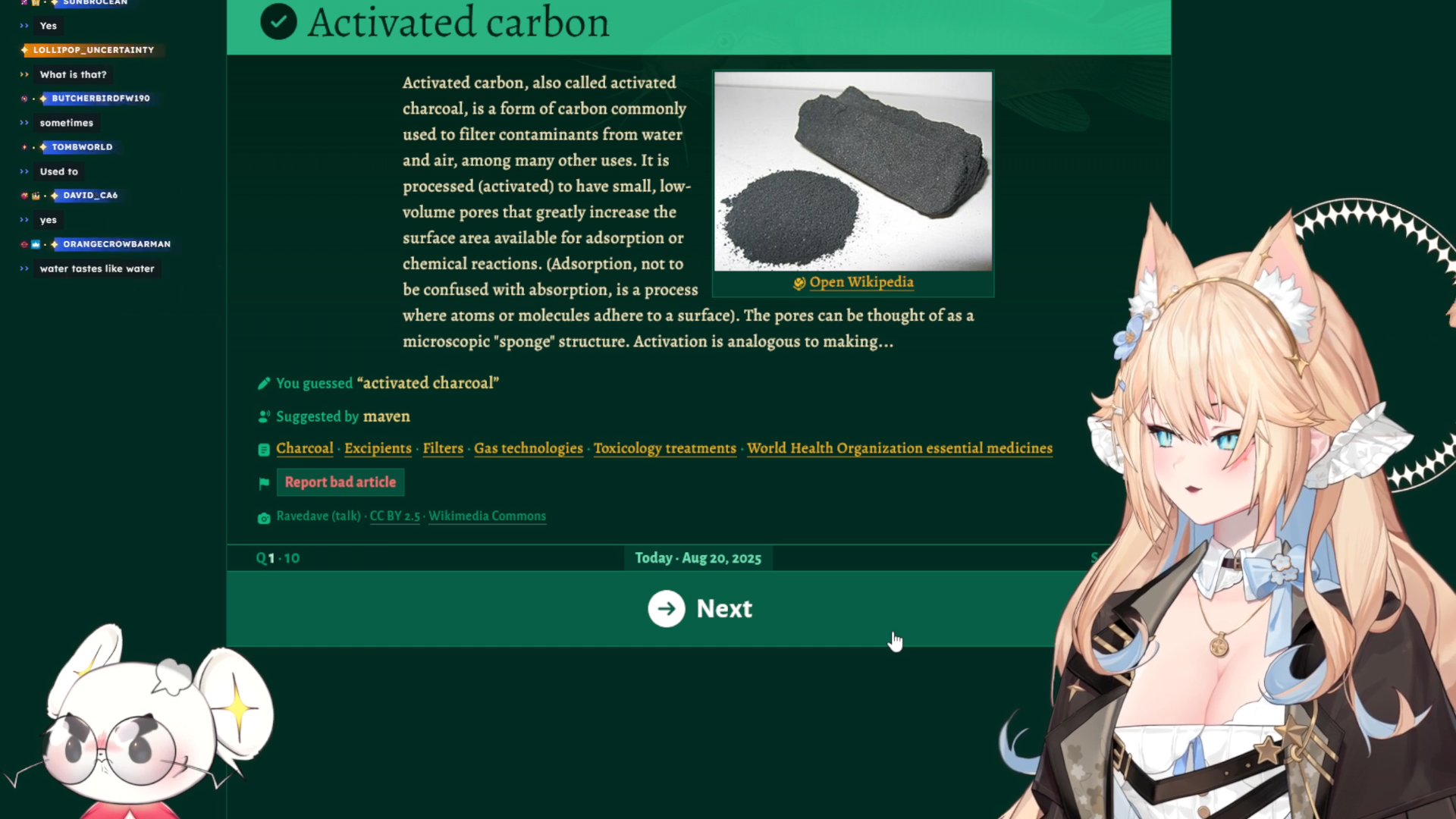The width and height of the screenshot is (1456, 819).
Task: Click the activated carbon photo thumbnail
Action: tap(852, 171)
